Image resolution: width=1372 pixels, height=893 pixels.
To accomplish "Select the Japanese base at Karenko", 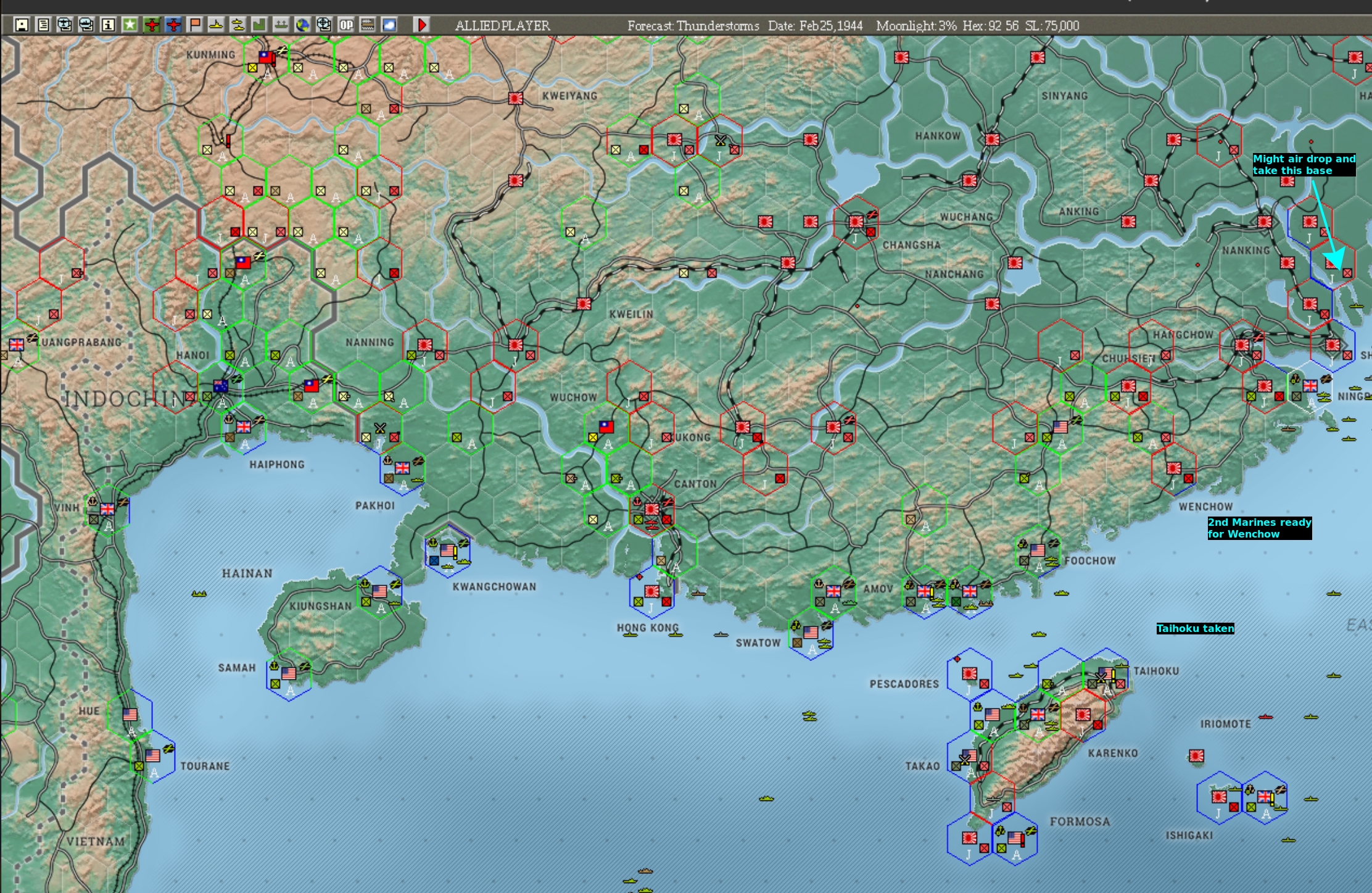I will coord(1083,714).
